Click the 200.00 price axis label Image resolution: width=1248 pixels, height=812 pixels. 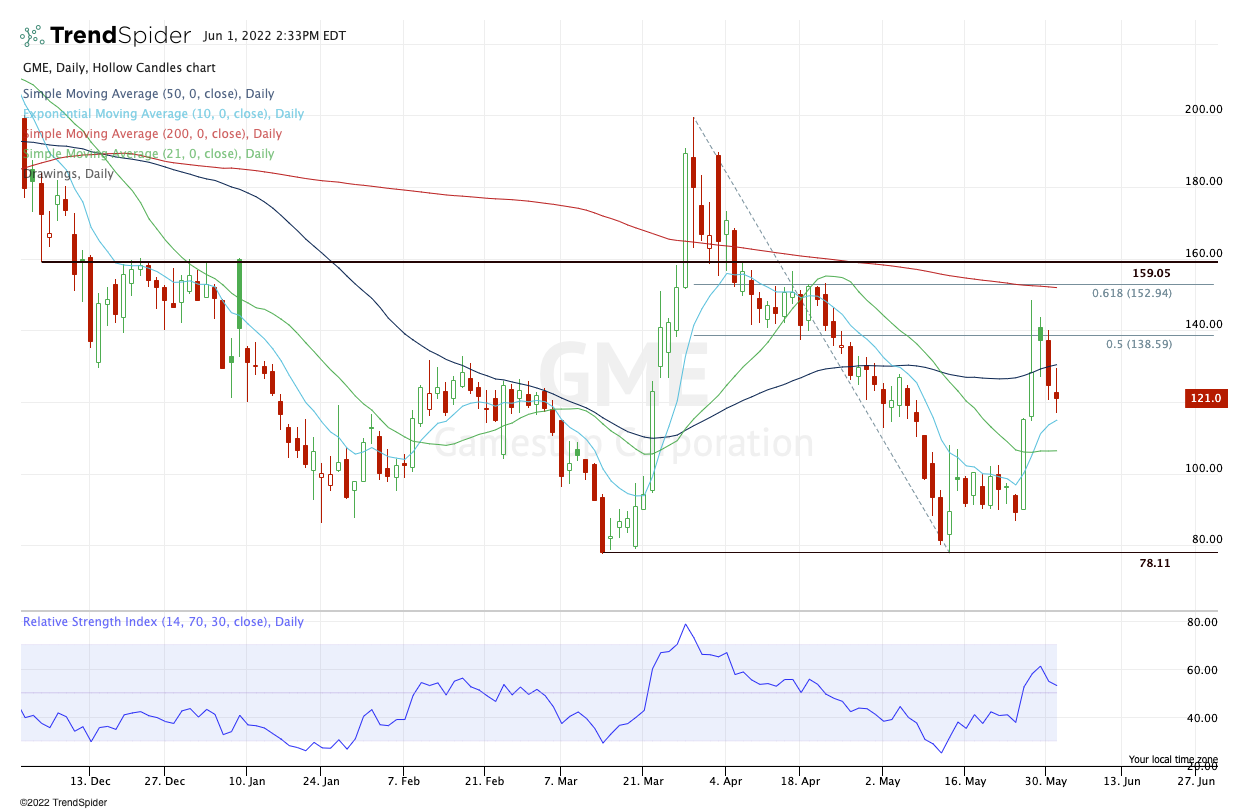click(x=1204, y=110)
